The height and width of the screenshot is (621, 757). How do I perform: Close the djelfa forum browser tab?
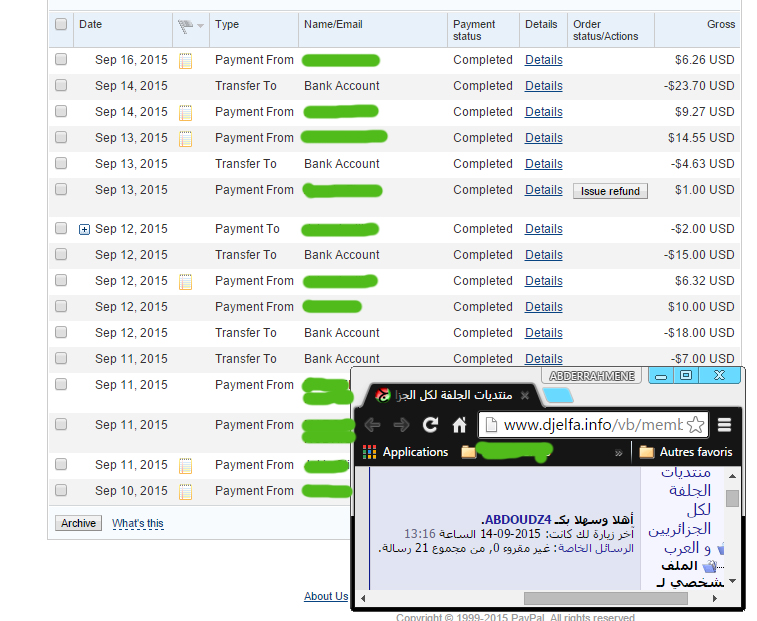pos(525,395)
